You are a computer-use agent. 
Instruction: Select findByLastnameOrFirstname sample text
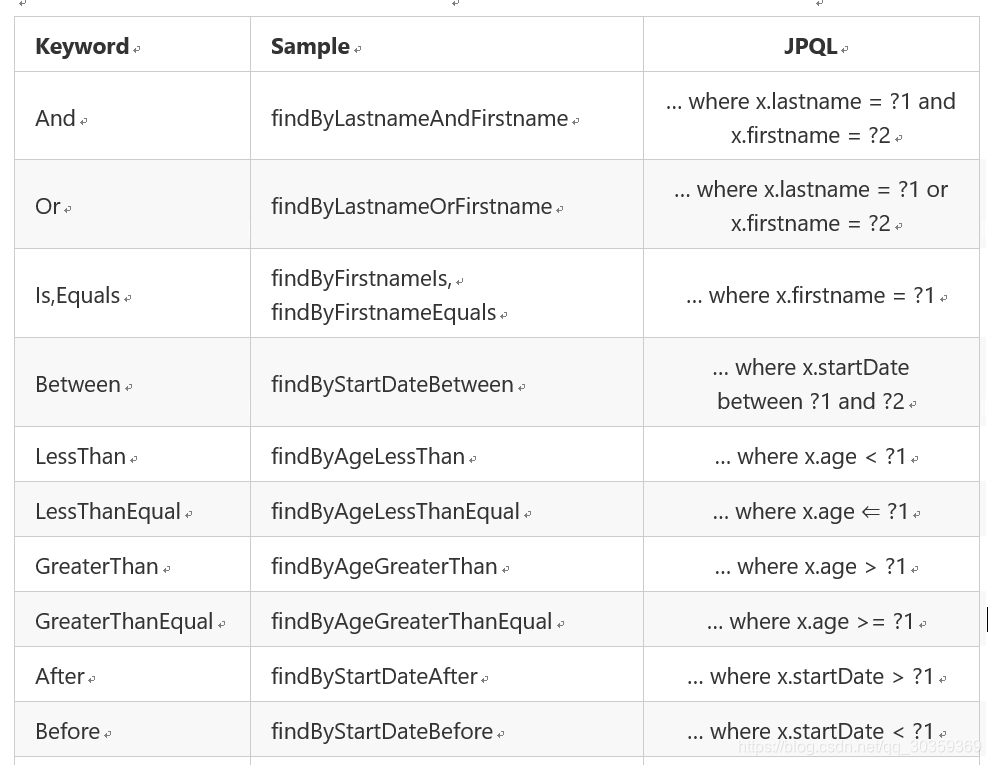click(x=411, y=206)
